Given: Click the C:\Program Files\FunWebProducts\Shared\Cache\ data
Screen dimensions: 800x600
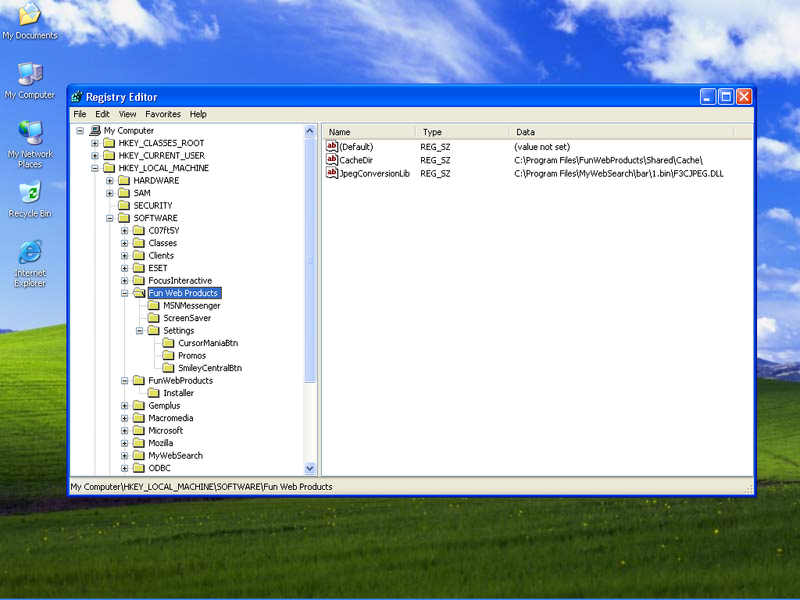Looking at the screenshot, I should (608, 160).
